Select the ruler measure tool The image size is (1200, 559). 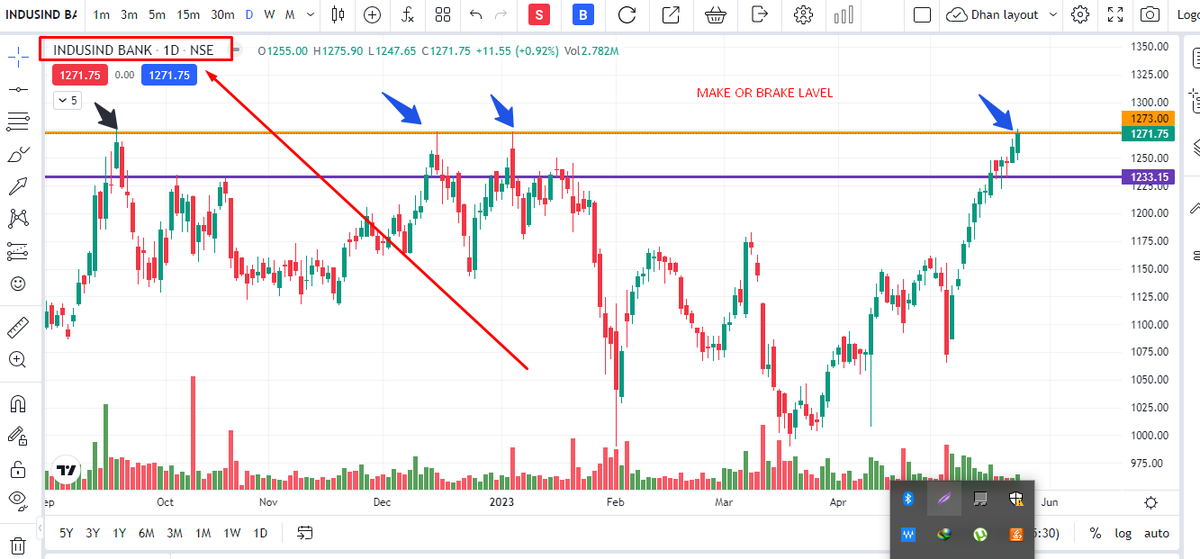click(17, 327)
